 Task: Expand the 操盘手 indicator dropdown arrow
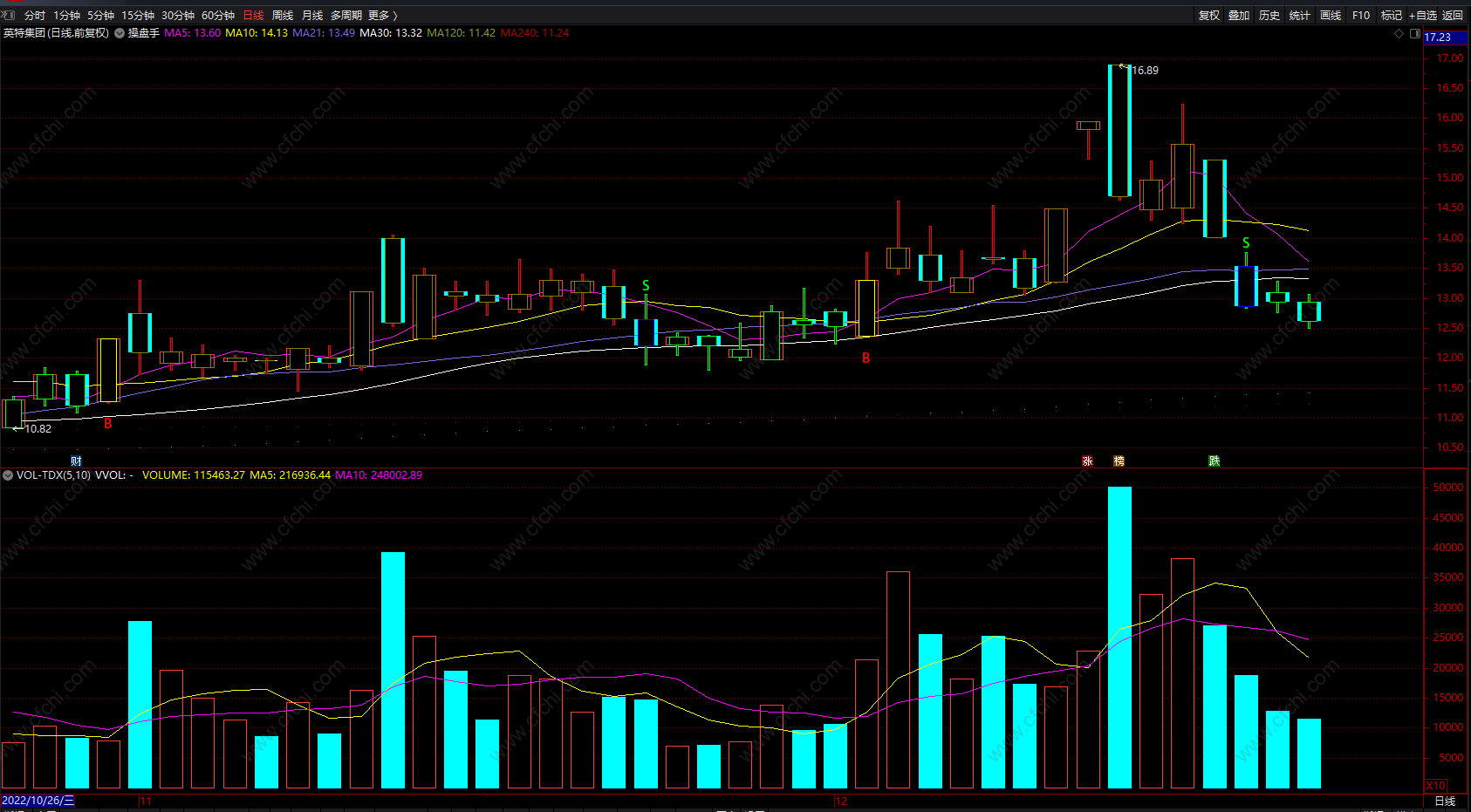click(x=120, y=33)
